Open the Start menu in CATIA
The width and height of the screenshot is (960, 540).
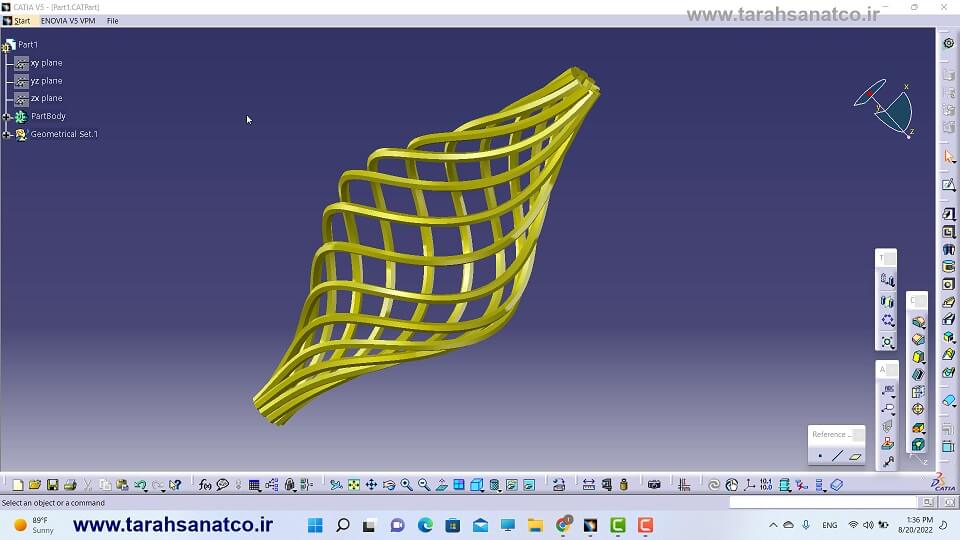[x=21, y=21]
